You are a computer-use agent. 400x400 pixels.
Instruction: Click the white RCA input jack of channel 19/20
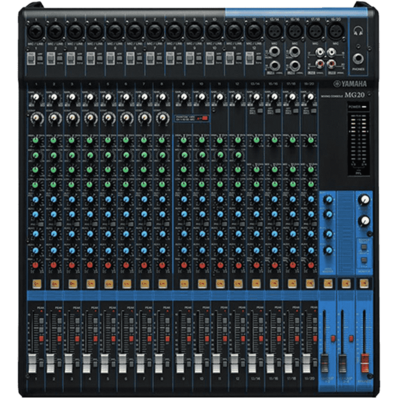[331, 52]
